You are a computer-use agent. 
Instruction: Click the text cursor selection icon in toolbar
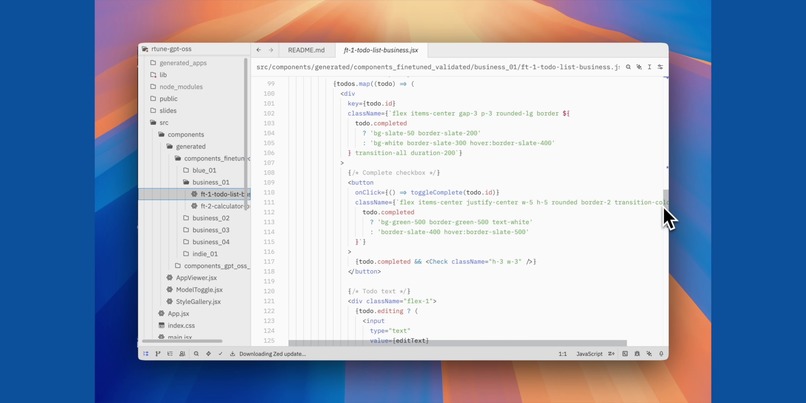650,67
